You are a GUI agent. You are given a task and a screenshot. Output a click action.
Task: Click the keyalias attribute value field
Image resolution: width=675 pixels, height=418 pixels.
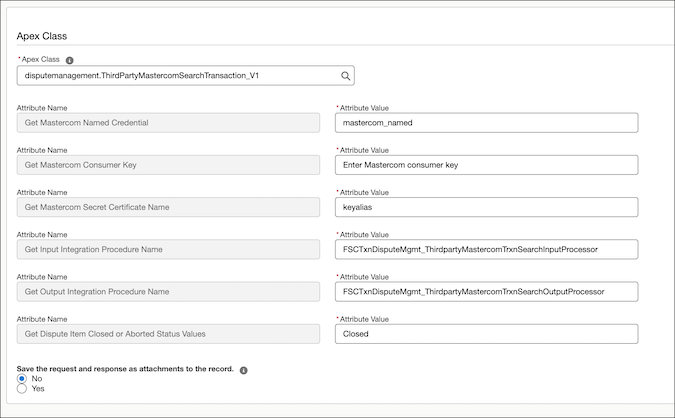pyautogui.click(x=486, y=207)
